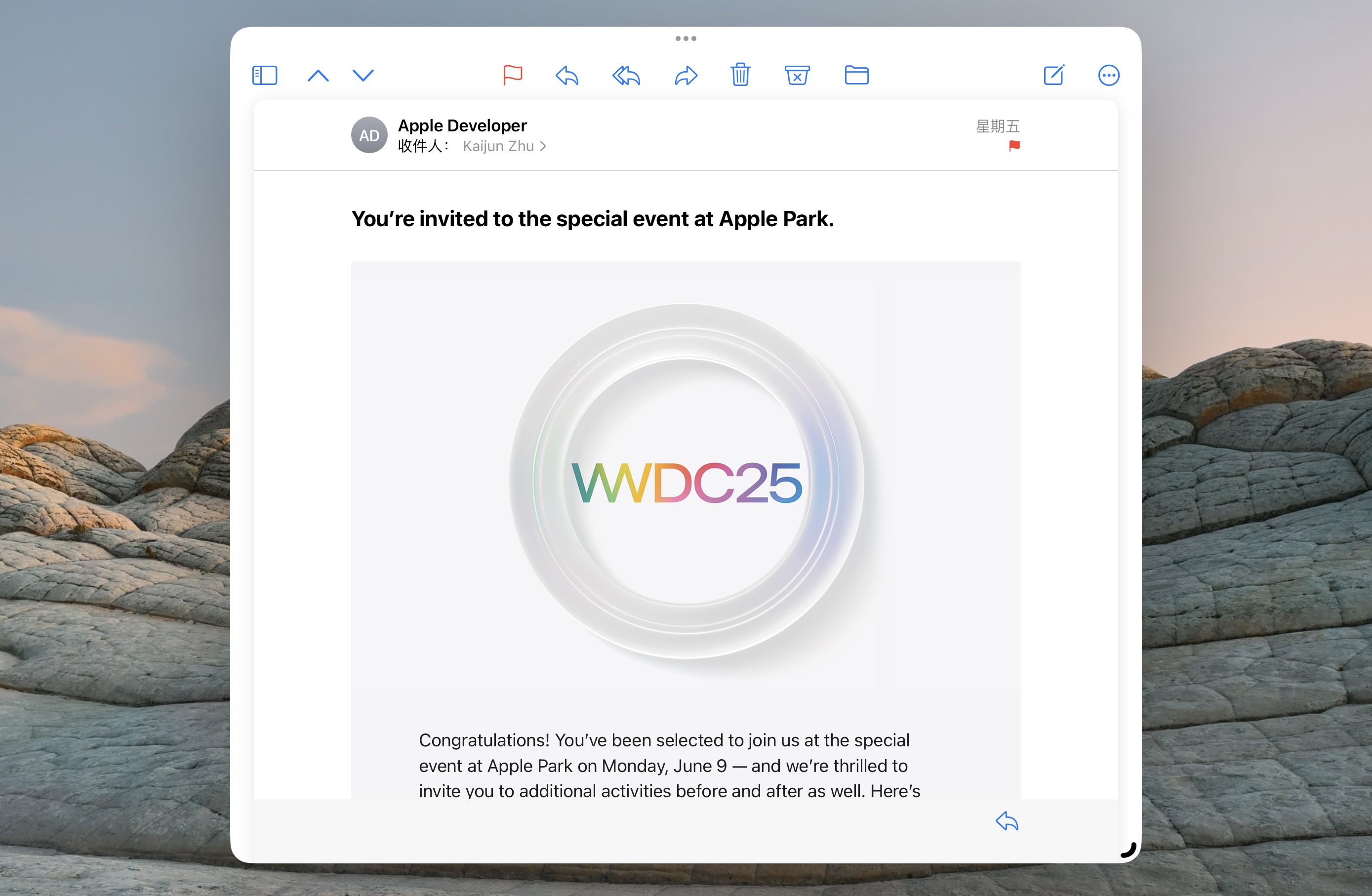This screenshot has height=896, width=1372.
Task: Click the 星期五 date label
Action: [x=998, y=126]
